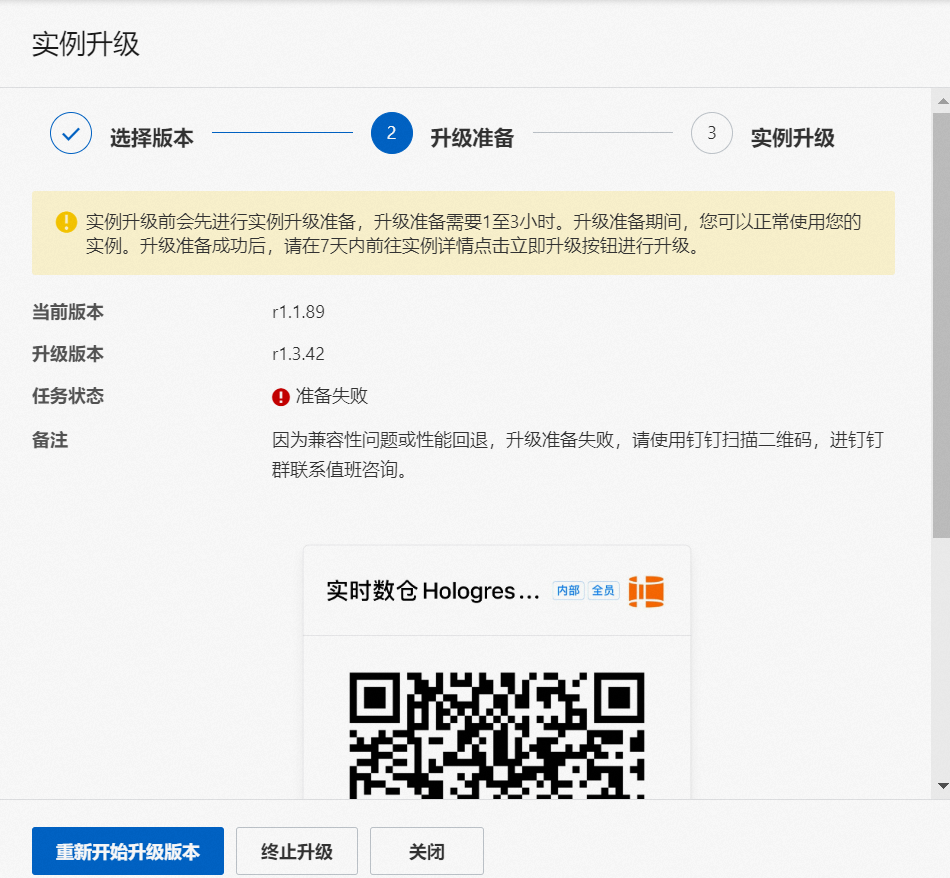Image resolution: width=950 pixels, height=878 pixels.
Task: Click the 任务状态 label
Action: [68, 396]
